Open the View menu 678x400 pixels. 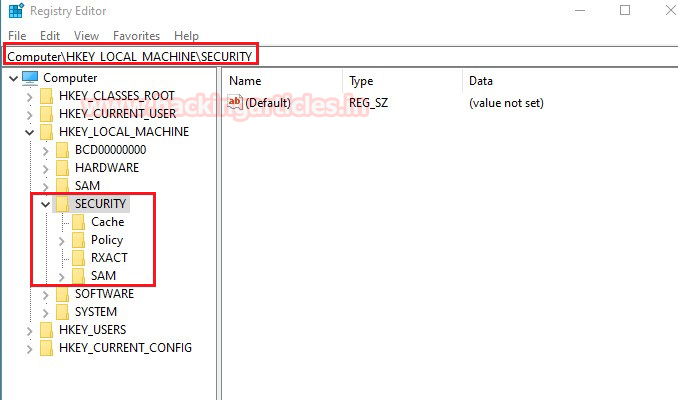(x=86, y=35)
